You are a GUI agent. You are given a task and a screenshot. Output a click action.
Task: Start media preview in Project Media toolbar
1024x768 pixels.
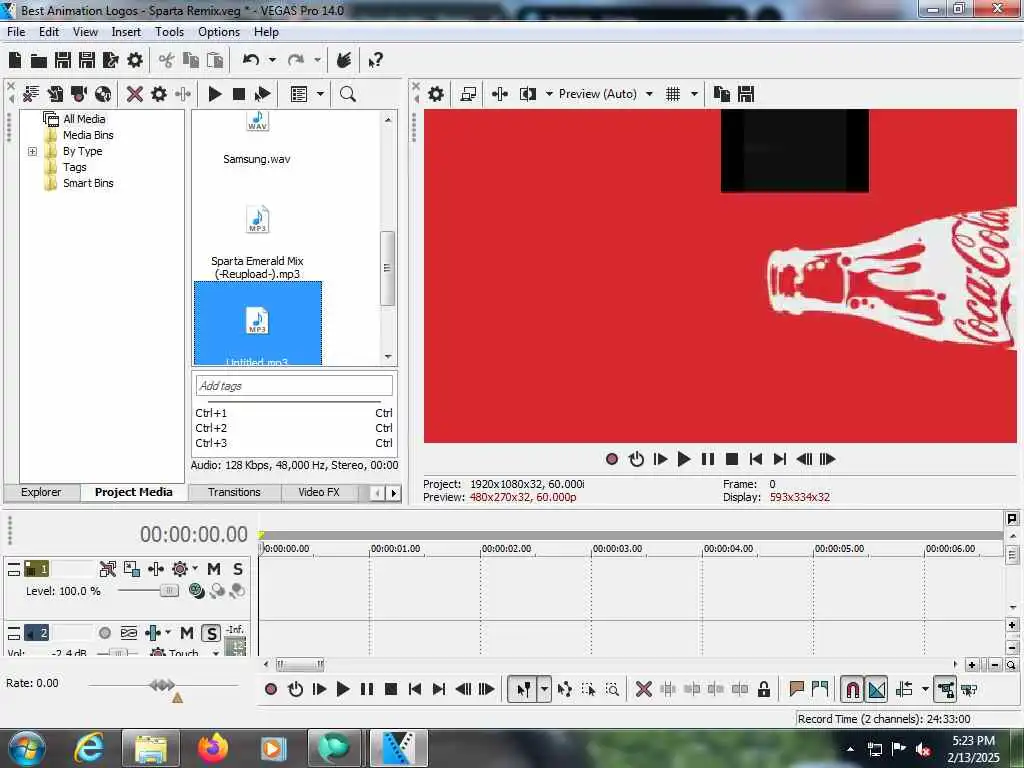click(215, 94)
